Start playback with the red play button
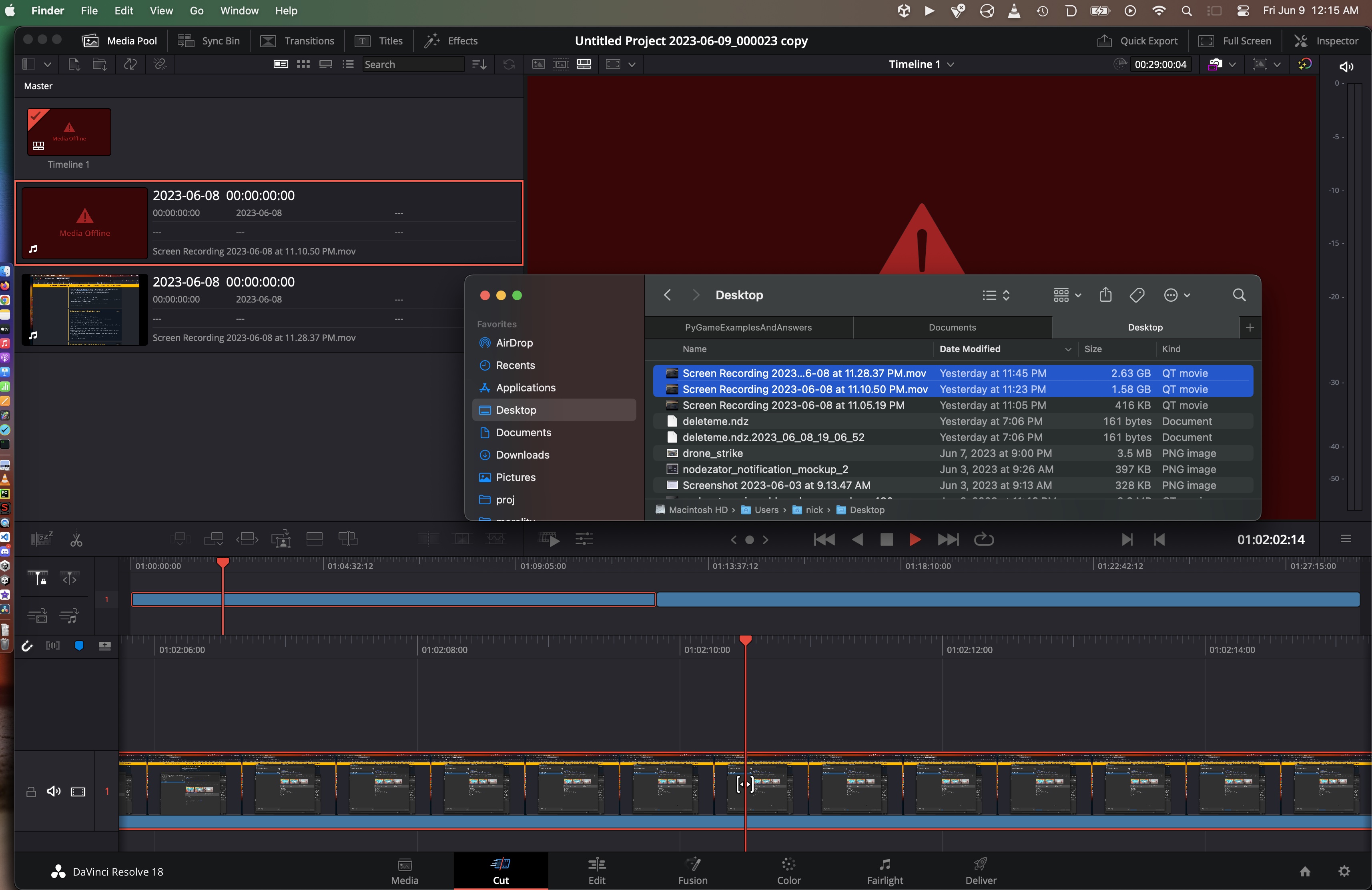Viewport: 1372px width, 890px height. click(x=915, y=539)
